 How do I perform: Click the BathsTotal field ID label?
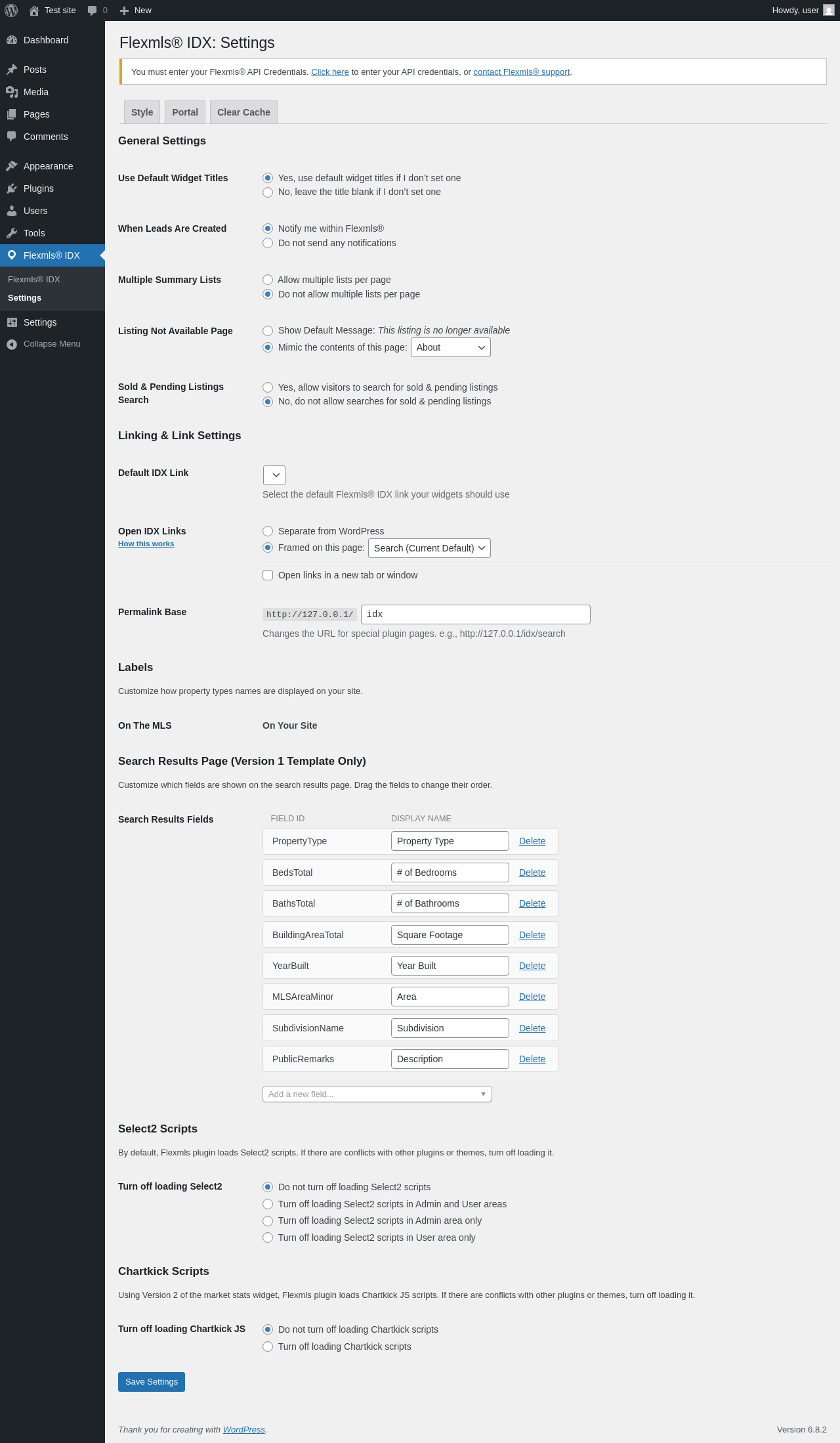293,903
